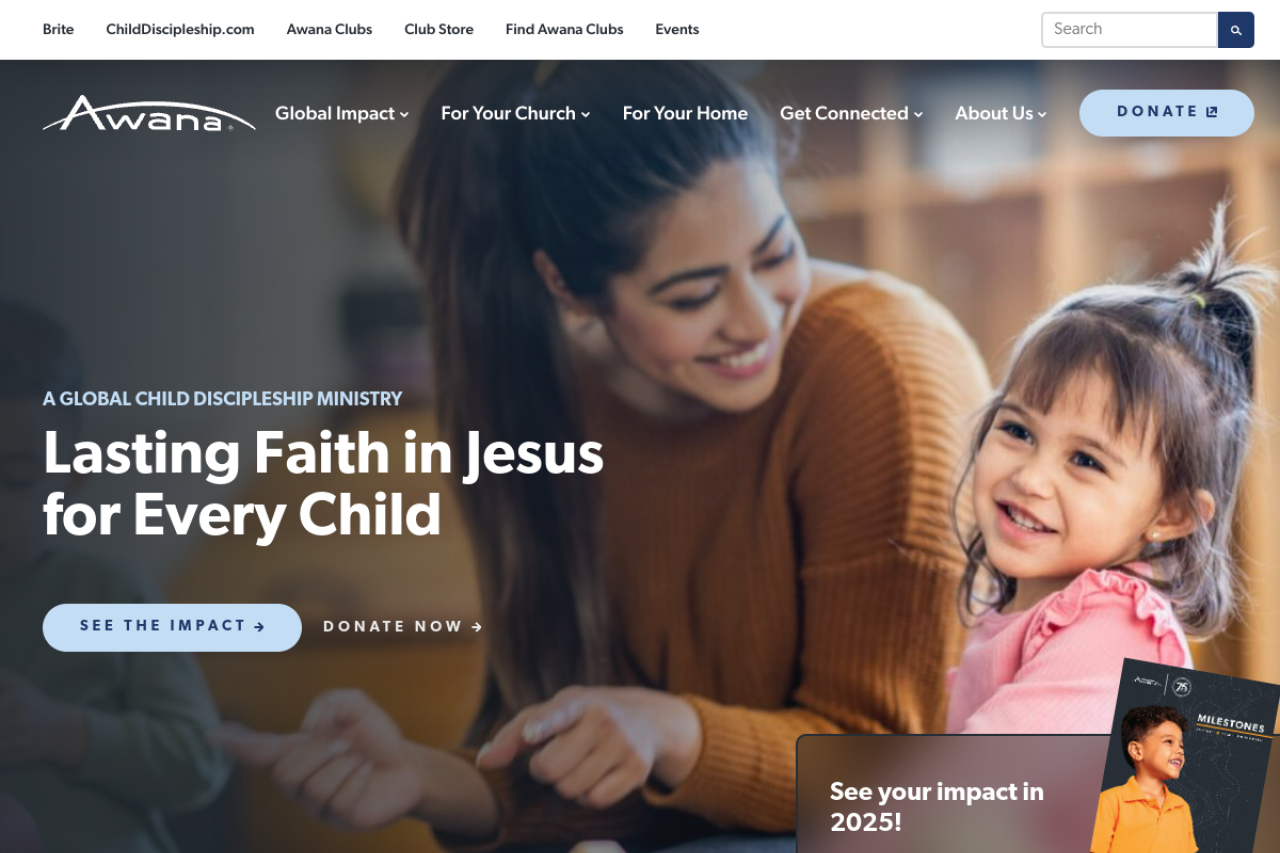
Task: Open Find Awana Clubs link
Action: (564, 29)
